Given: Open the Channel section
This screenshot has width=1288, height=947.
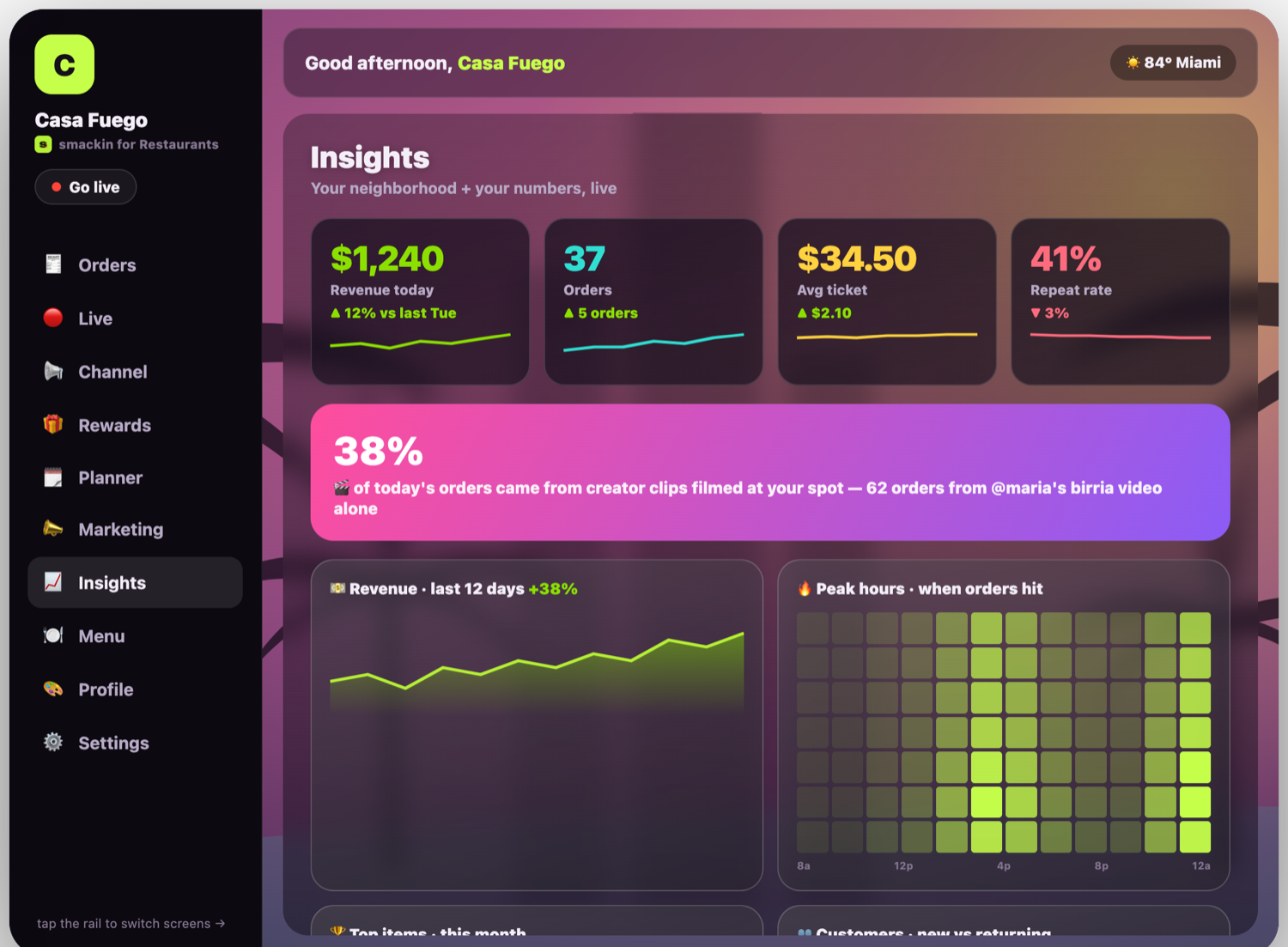Looking at the screenshot, I should (135, 371).
